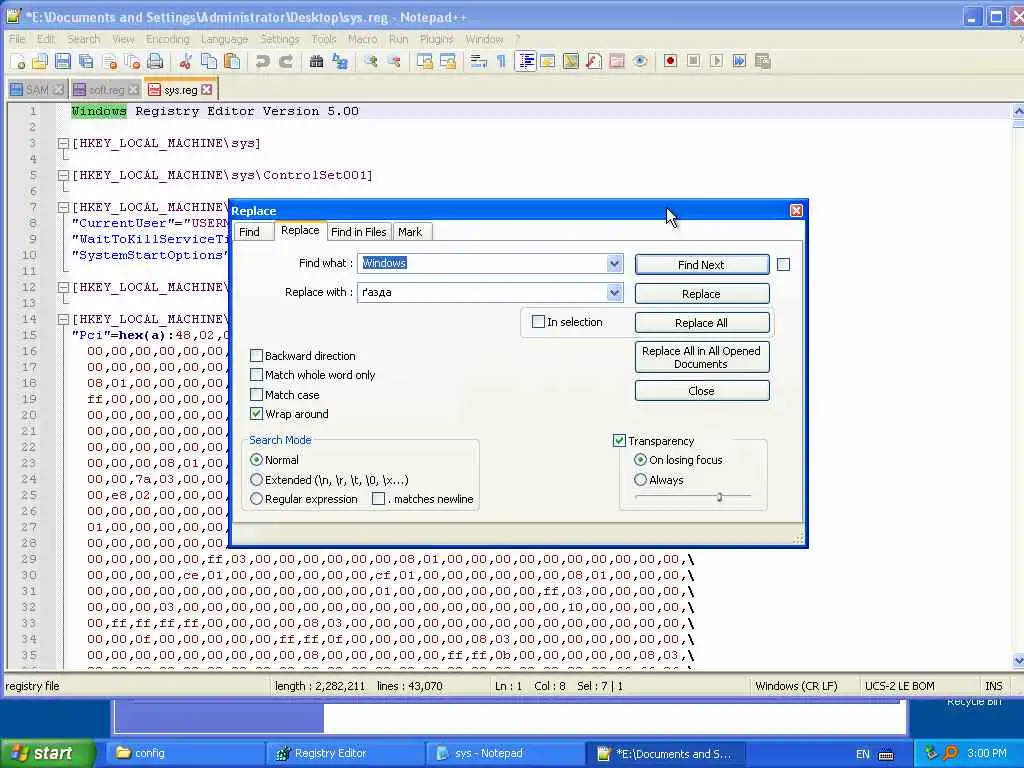Click the Word Wrap toolbar icon

point(478,61)
